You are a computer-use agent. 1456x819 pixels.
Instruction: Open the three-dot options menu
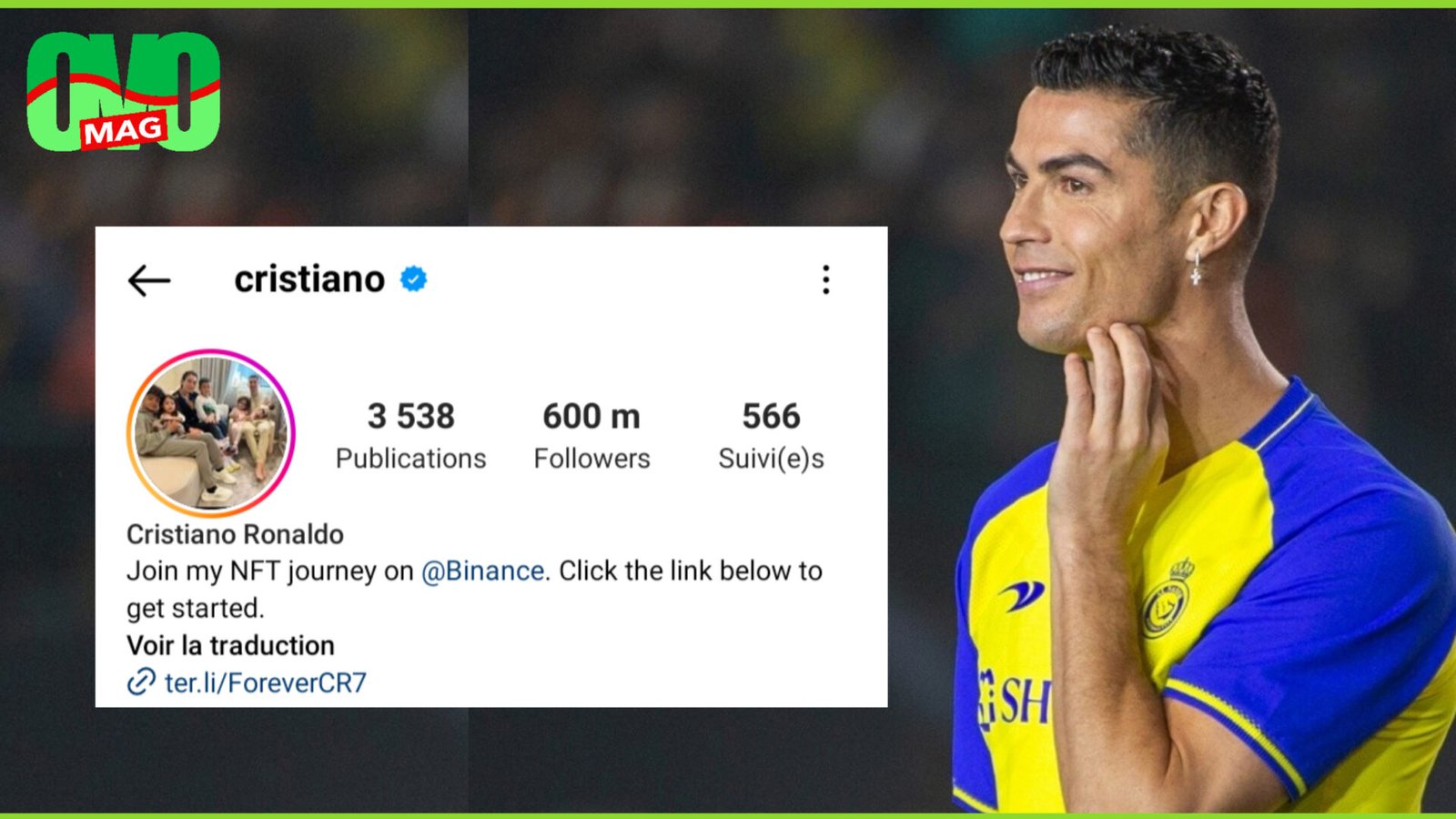[x=825, y=279]
